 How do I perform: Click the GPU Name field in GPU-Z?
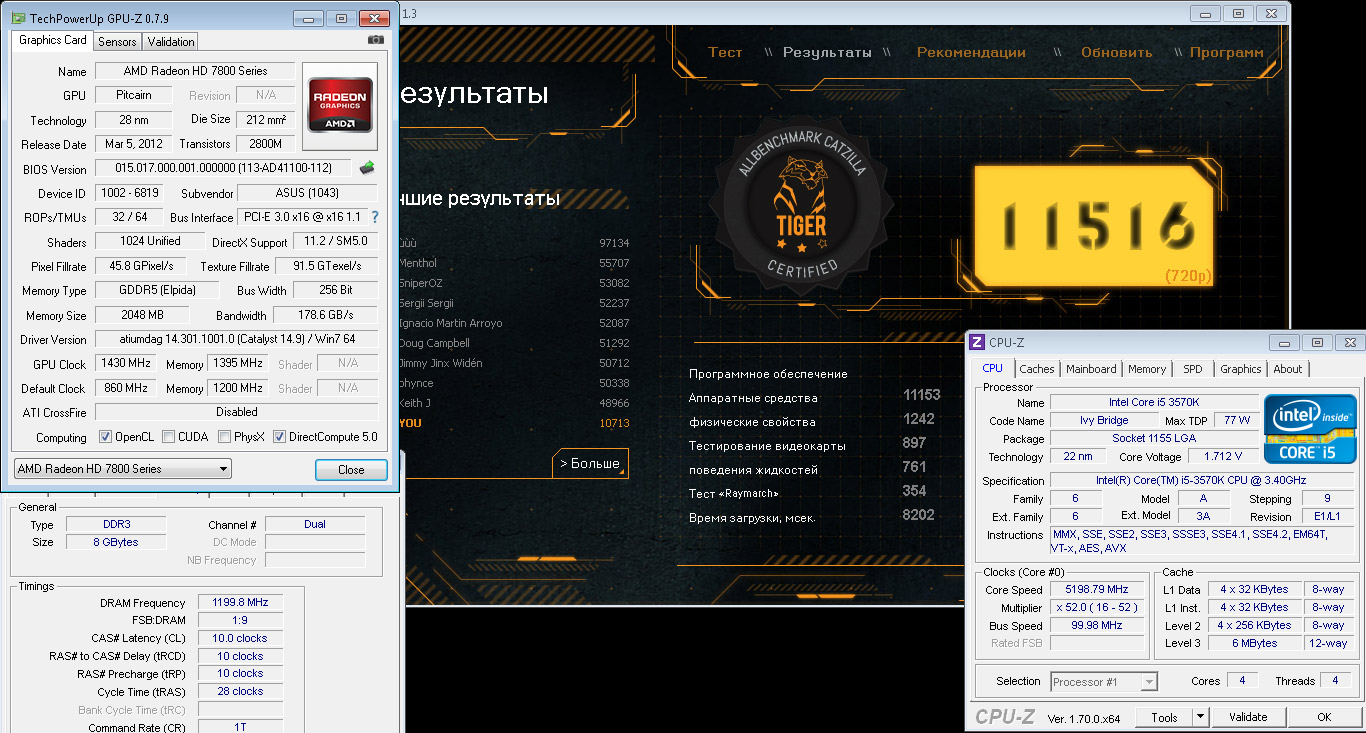(195, 71)
